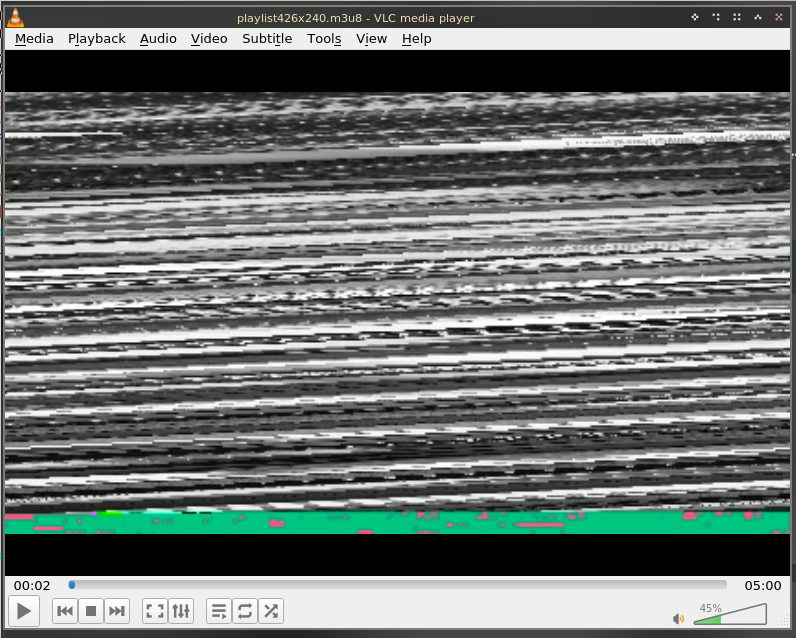Toggle remaining time on 05:00 label
The image size is (796, 638).
coord(763,586)
